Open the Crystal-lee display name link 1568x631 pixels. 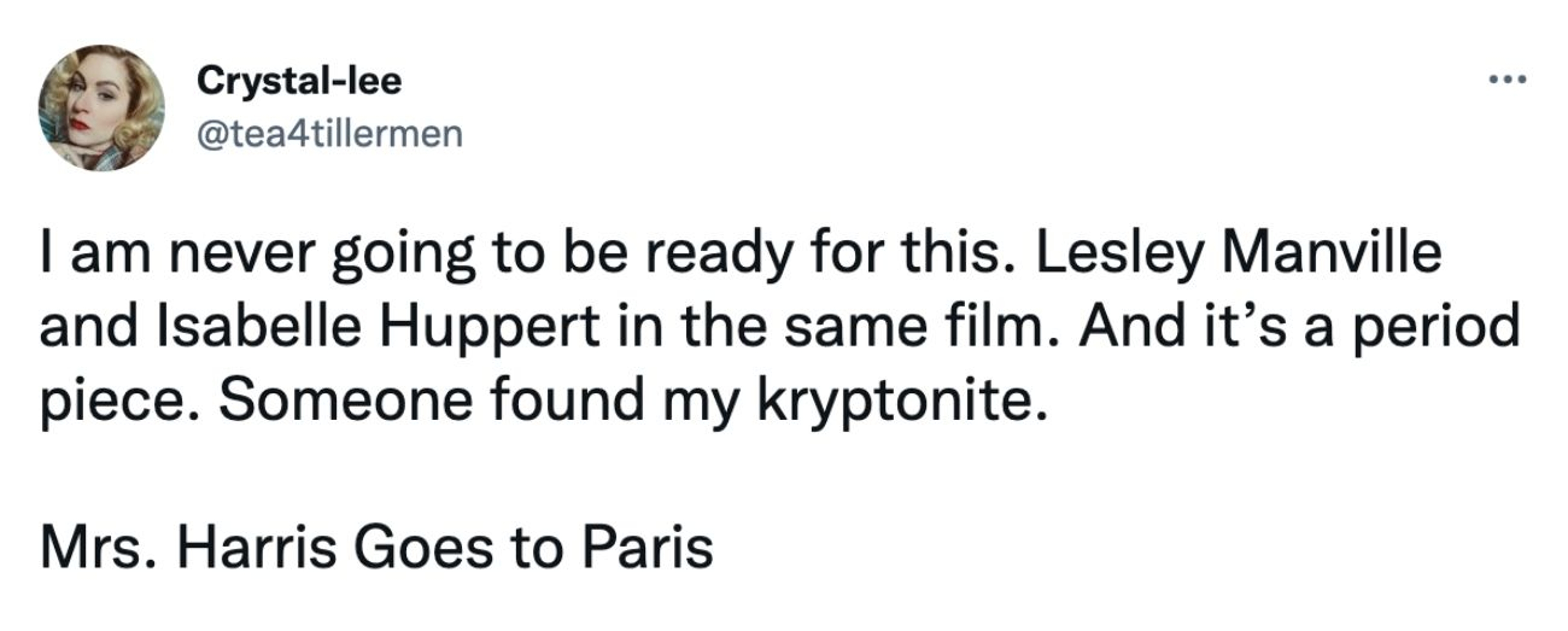[299, 81]
